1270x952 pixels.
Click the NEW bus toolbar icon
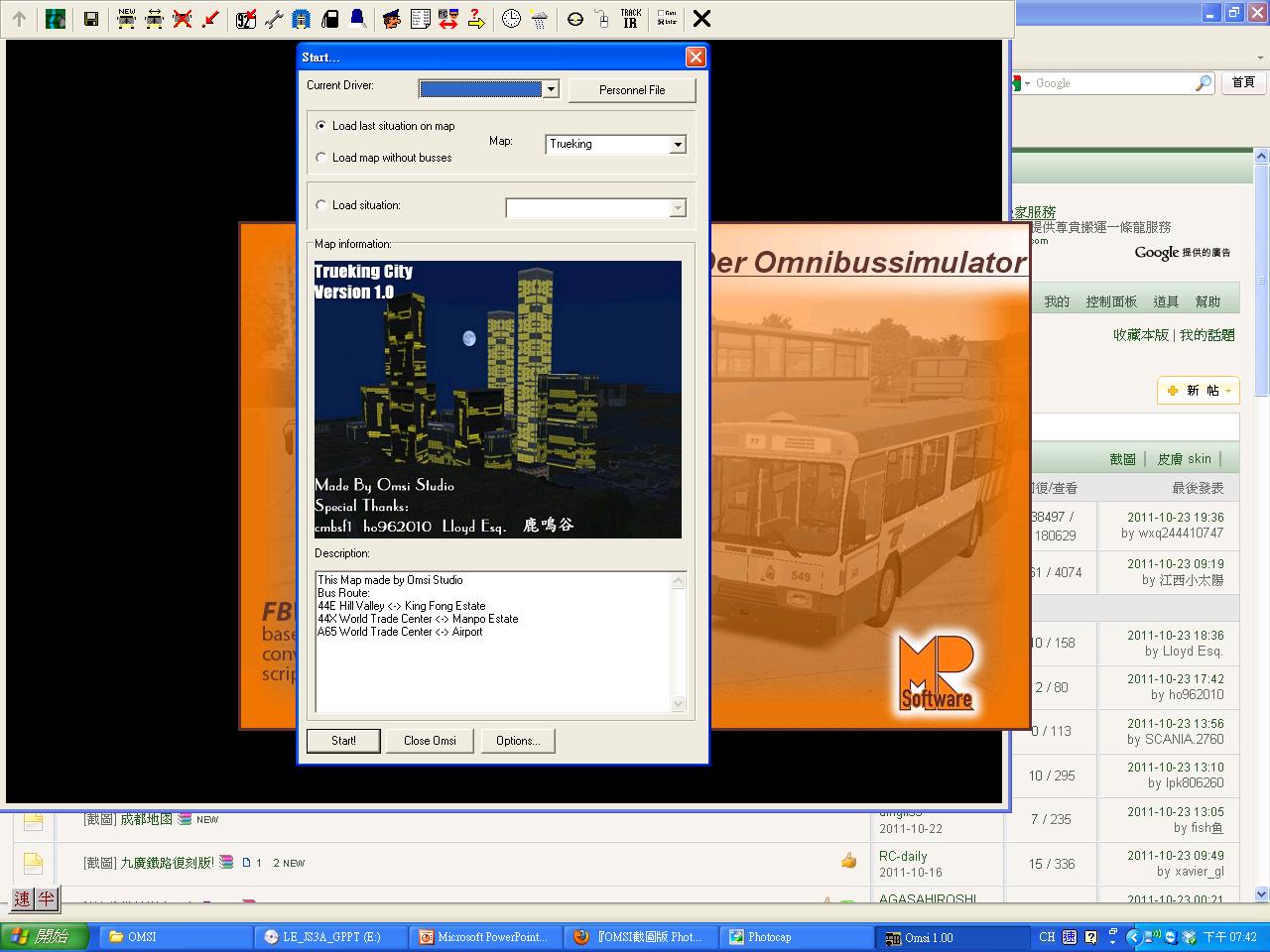126,19
